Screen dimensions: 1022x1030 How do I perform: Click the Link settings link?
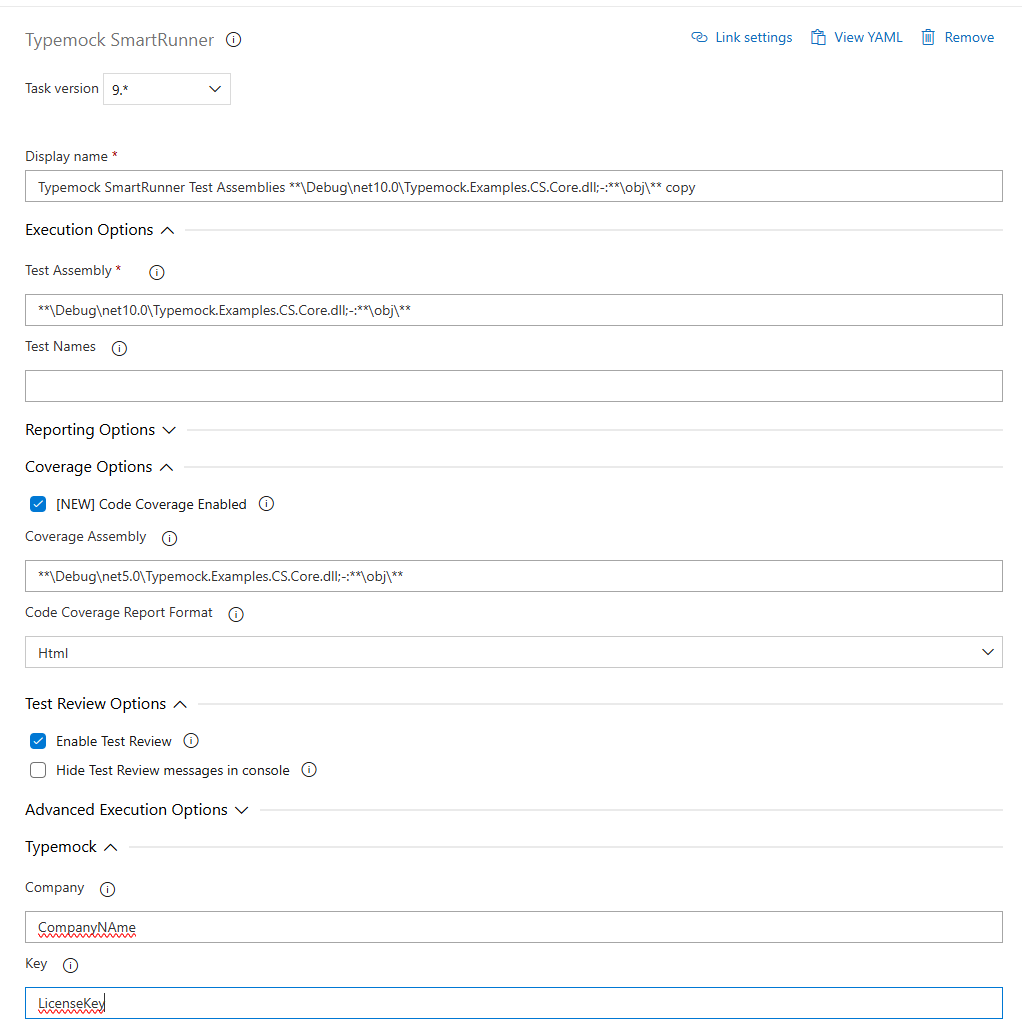(742, 37)
